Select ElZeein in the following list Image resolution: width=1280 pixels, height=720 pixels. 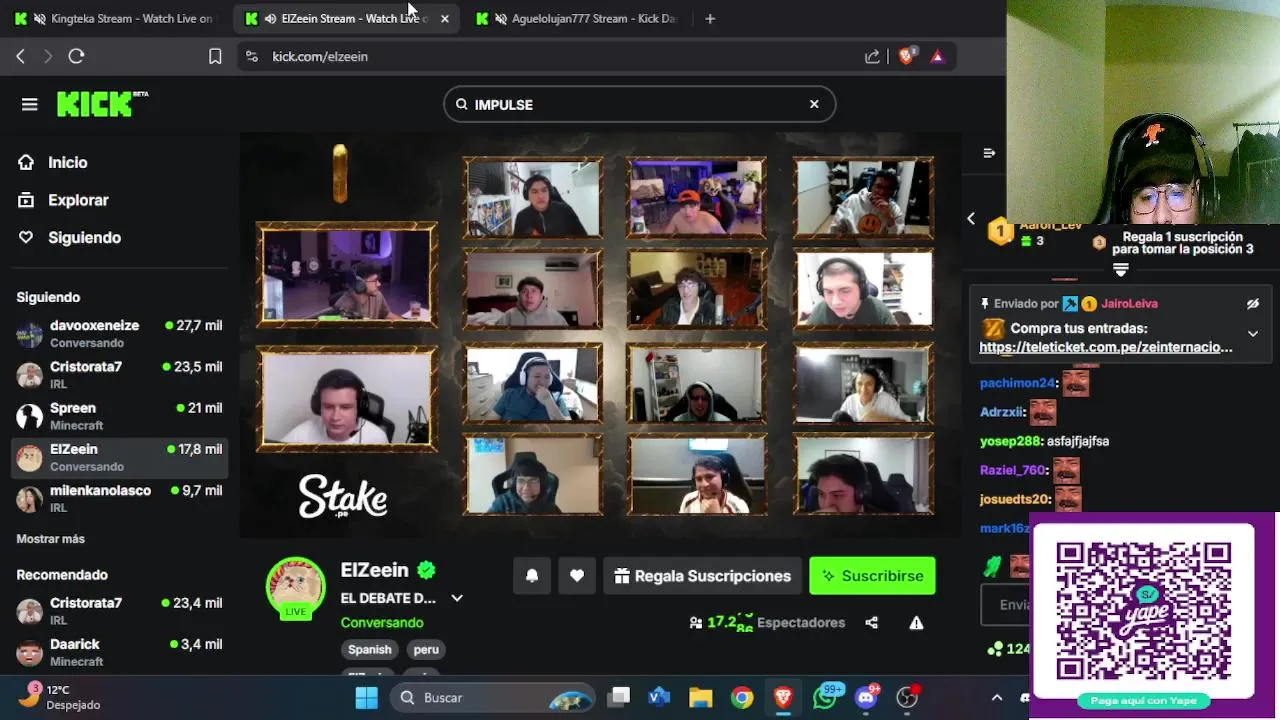click(120, 458)
